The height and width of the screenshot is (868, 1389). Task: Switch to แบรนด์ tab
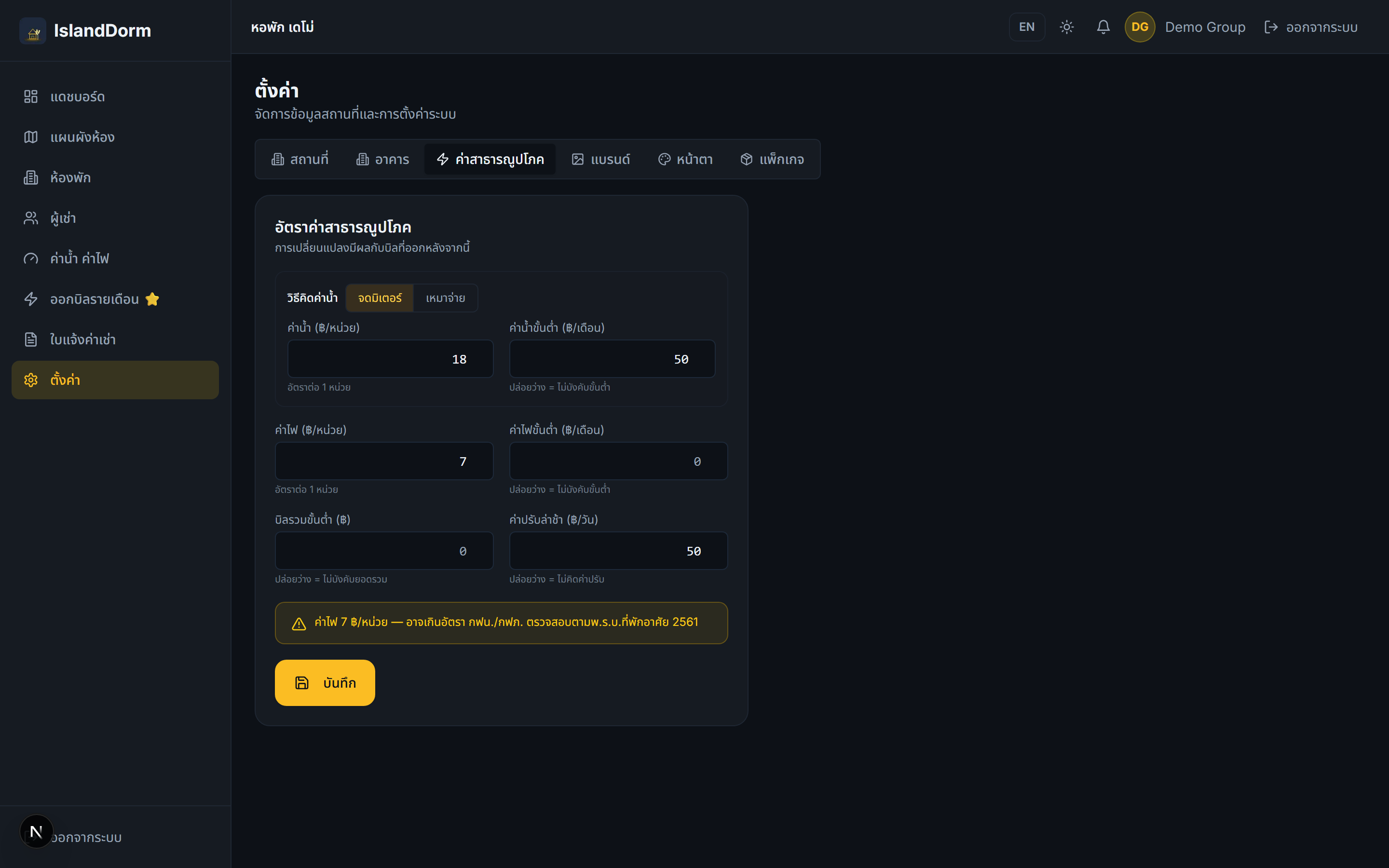(x=601, y=159)
